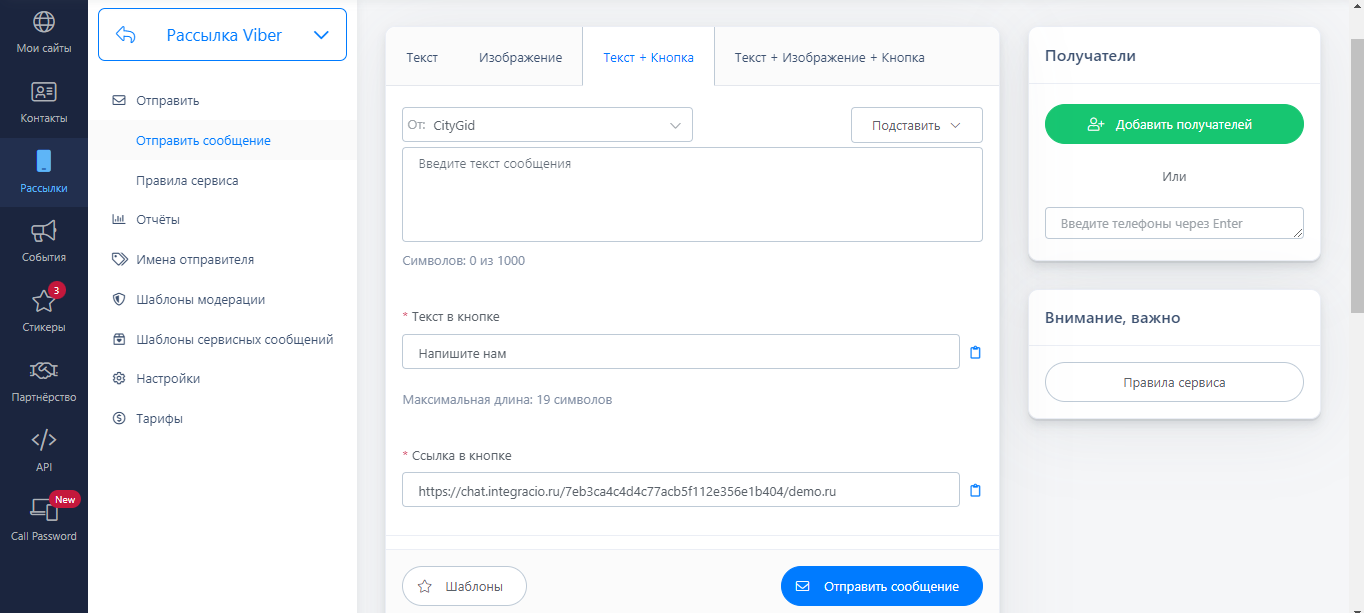Click paste icon next to Текст в кнопке
Image resolution: width=1364 pixels, height=613 pixels.
(x=976, y=352)
